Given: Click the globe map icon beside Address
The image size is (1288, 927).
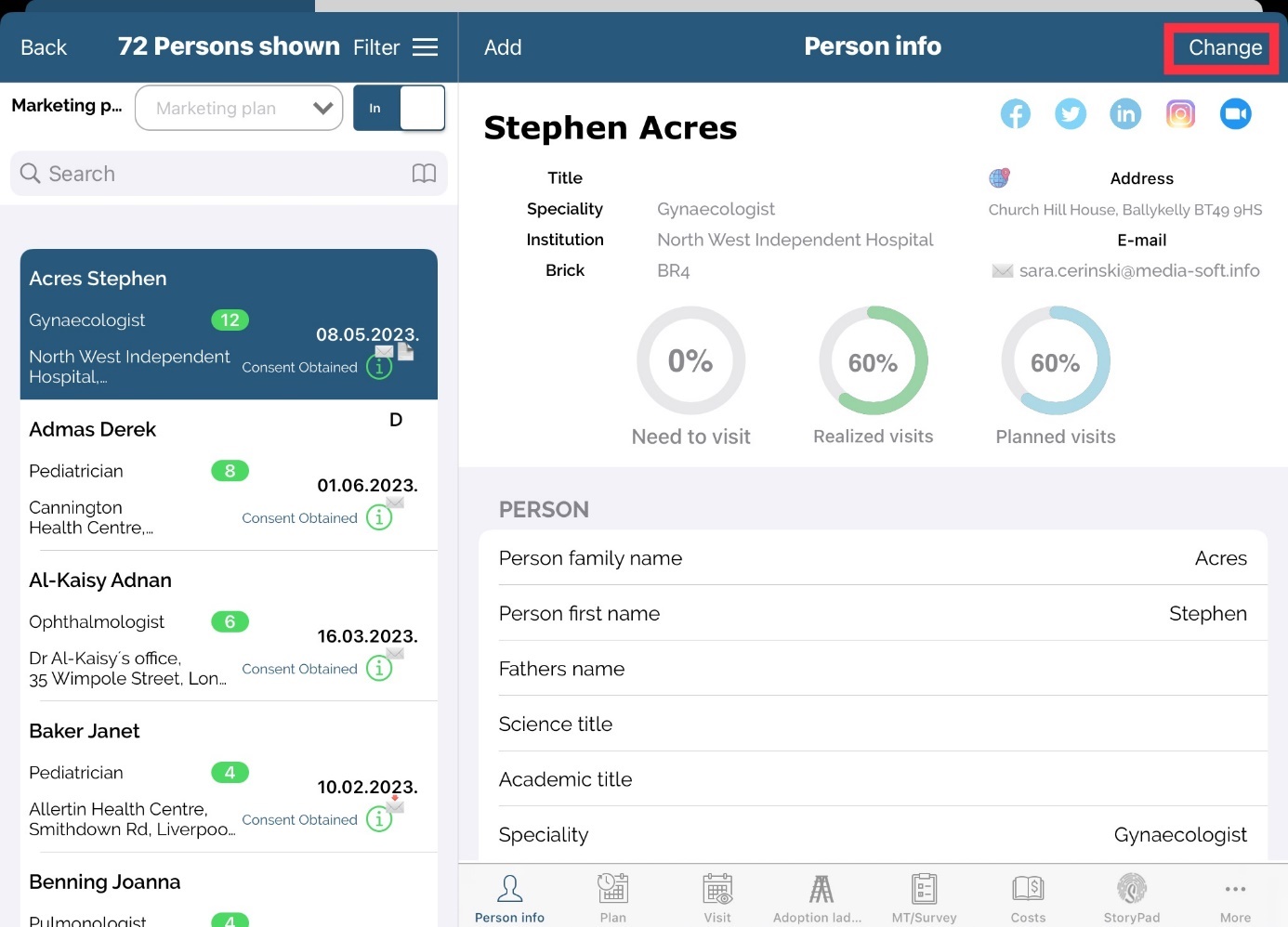Looking at the screenshot, I should (x=999, y=177).
